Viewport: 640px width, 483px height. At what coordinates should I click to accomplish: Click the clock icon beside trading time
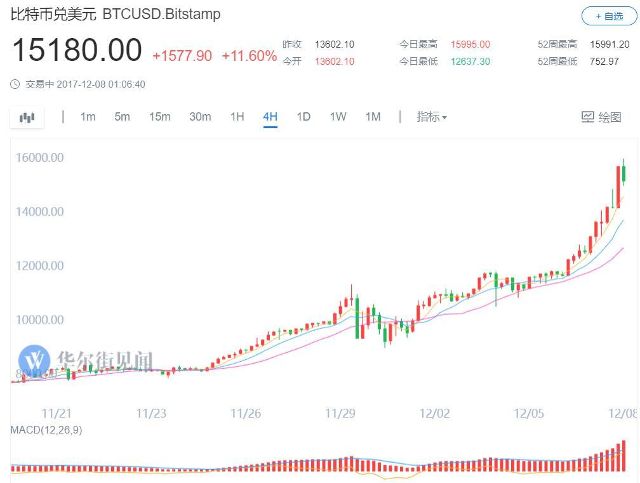click(15, 85)
